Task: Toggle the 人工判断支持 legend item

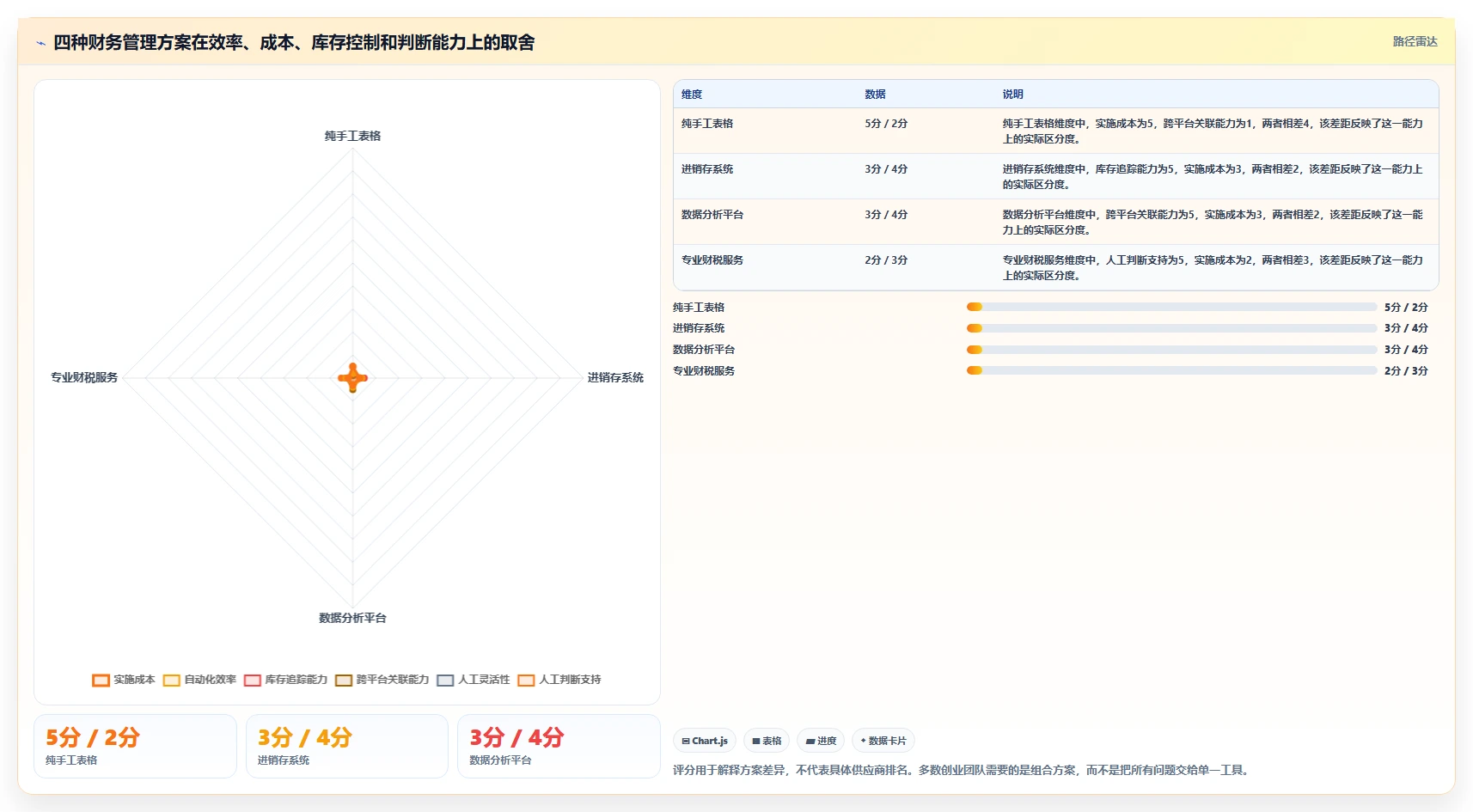Action: tap(559, 680)
